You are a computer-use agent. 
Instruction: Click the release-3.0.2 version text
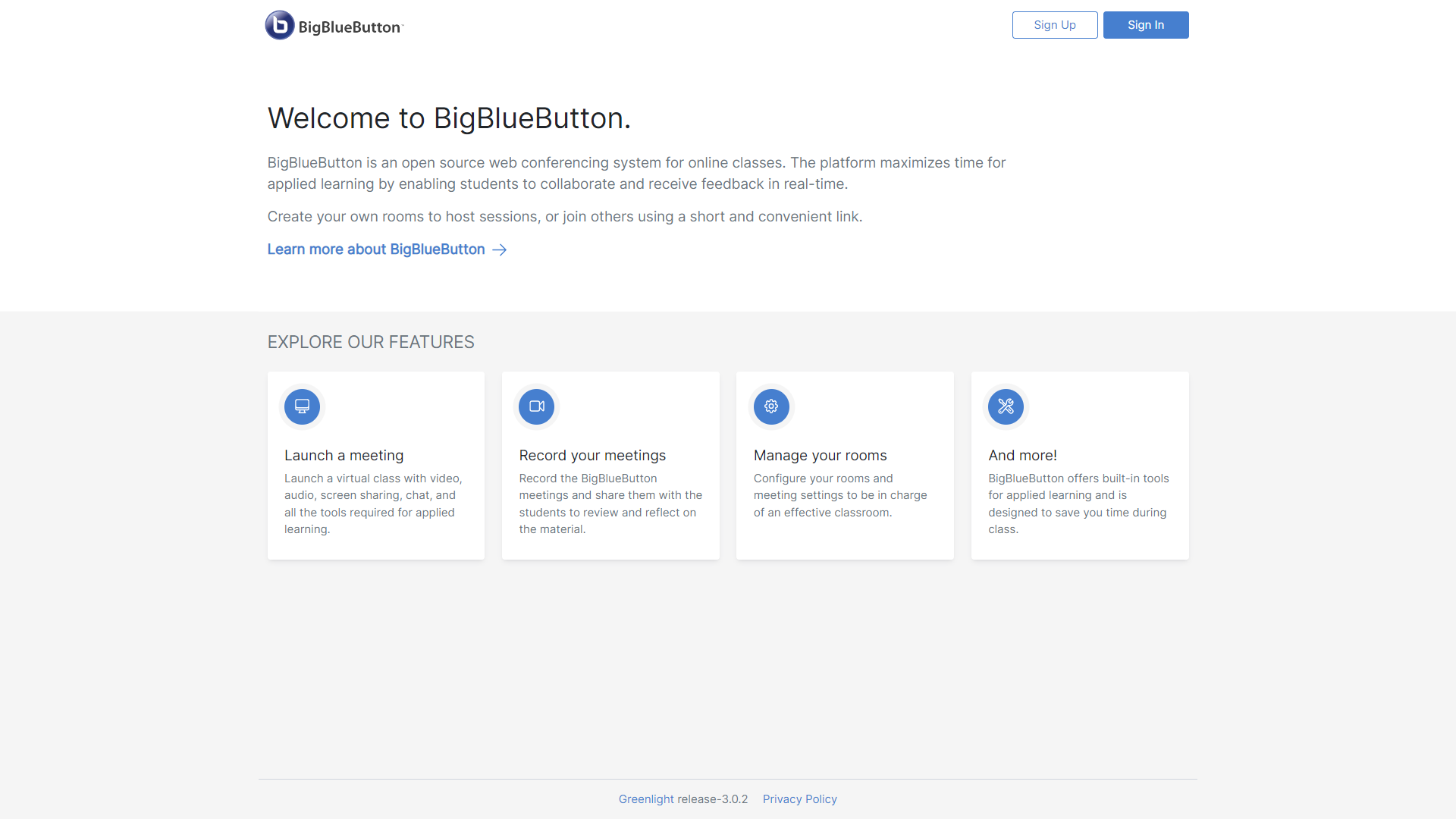click(x=712, y=799)
